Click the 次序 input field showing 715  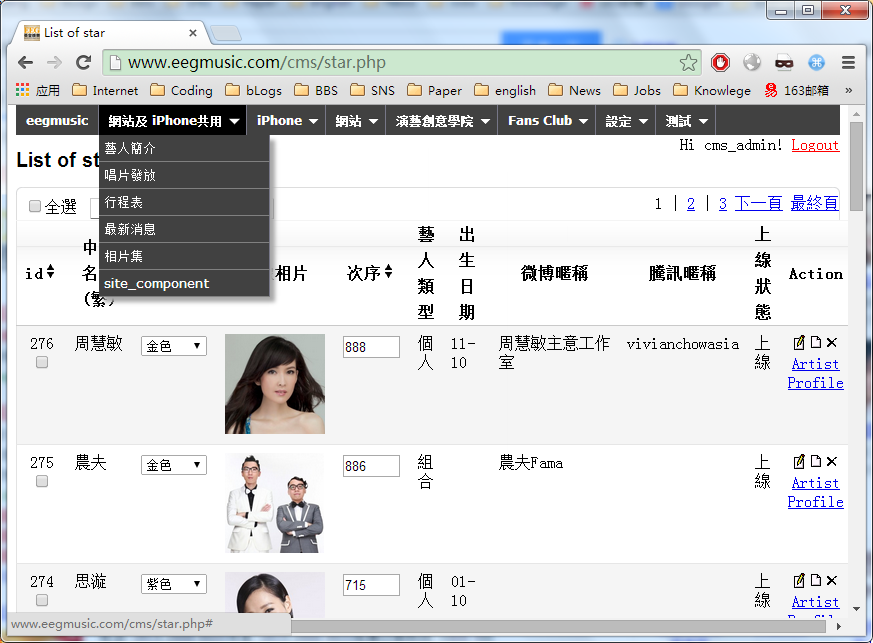point(371,585)
